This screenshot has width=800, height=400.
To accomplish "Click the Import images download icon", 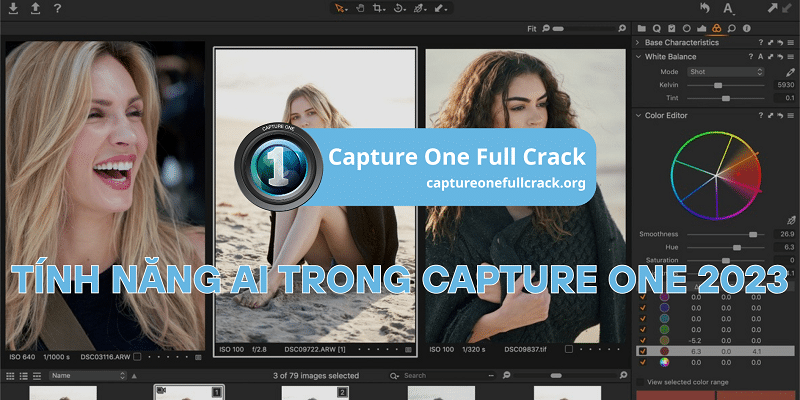I will click(13, 8).
